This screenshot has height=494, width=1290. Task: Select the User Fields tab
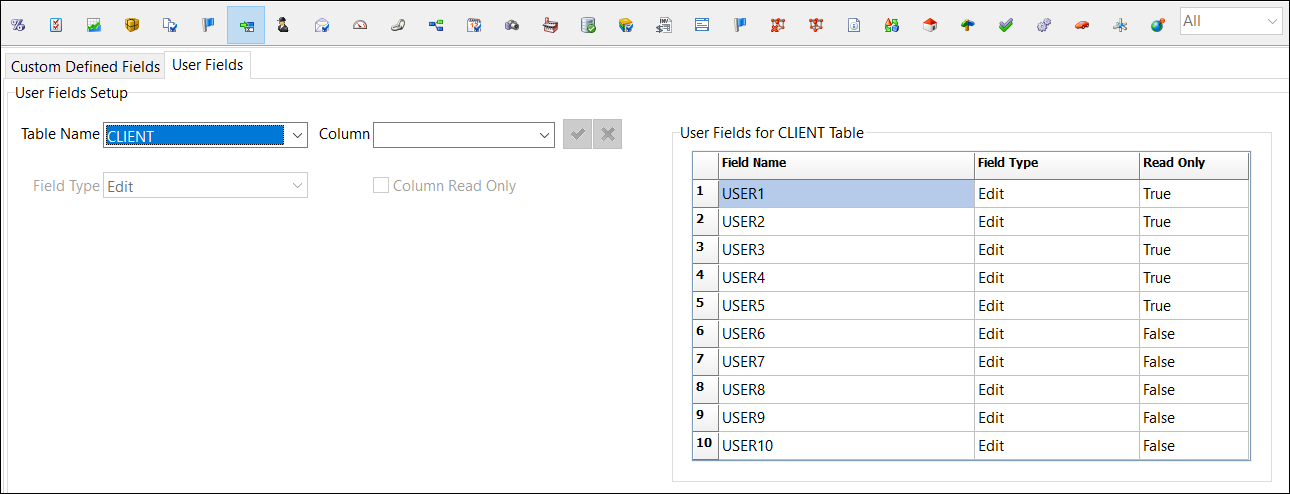(208, 65)
